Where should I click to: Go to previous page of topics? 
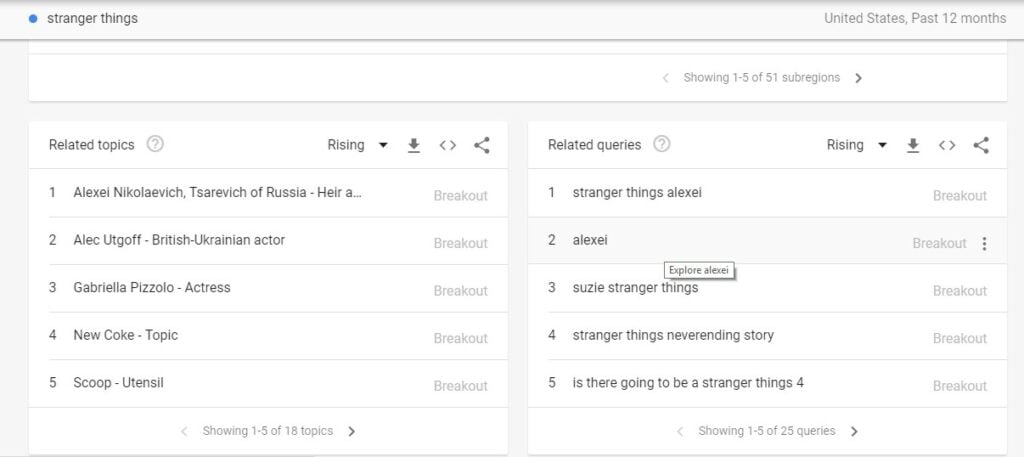tap(184, 431)
